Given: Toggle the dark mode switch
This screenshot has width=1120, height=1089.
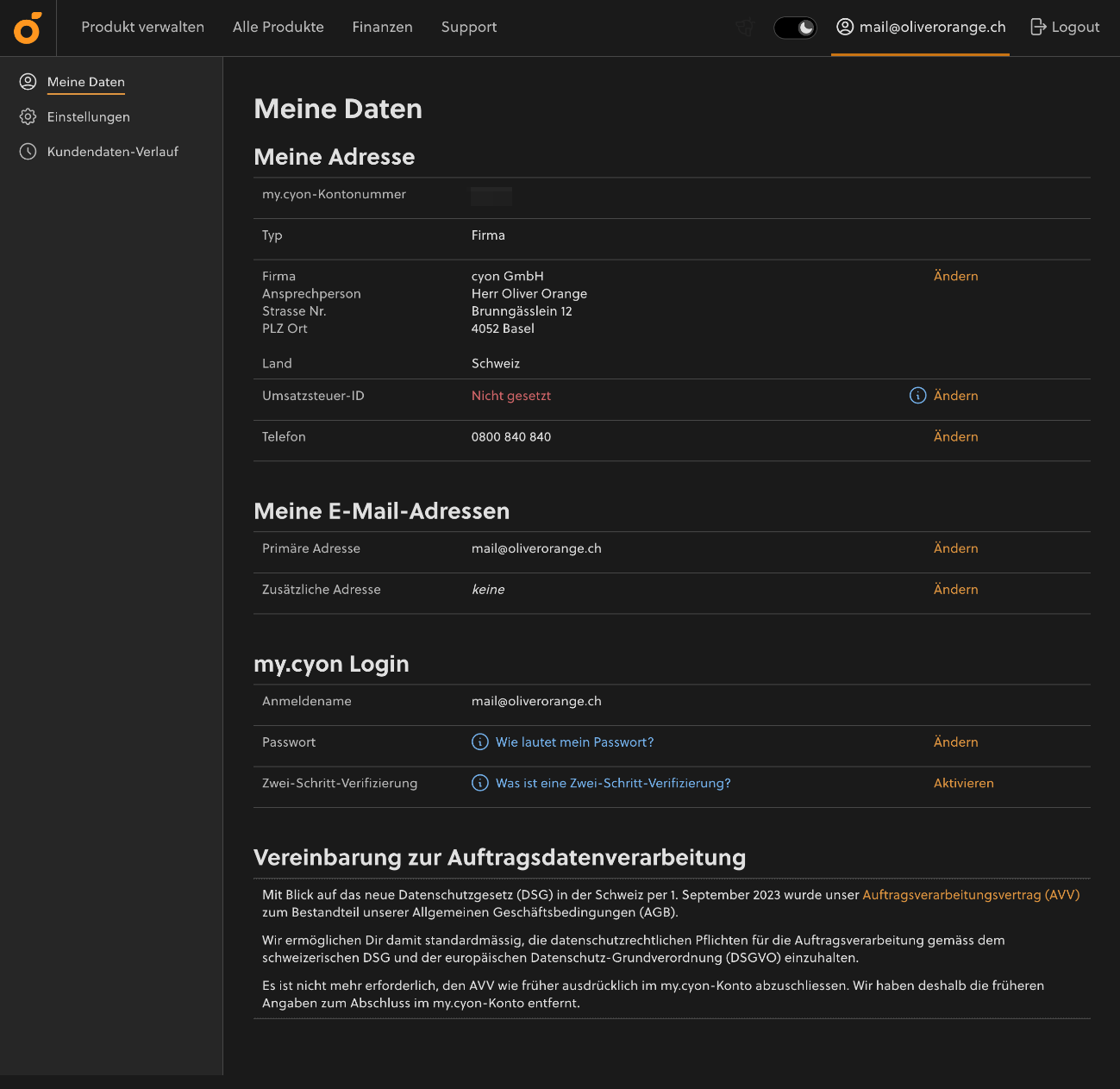Looking at the screenshot, I should point(795,28).
